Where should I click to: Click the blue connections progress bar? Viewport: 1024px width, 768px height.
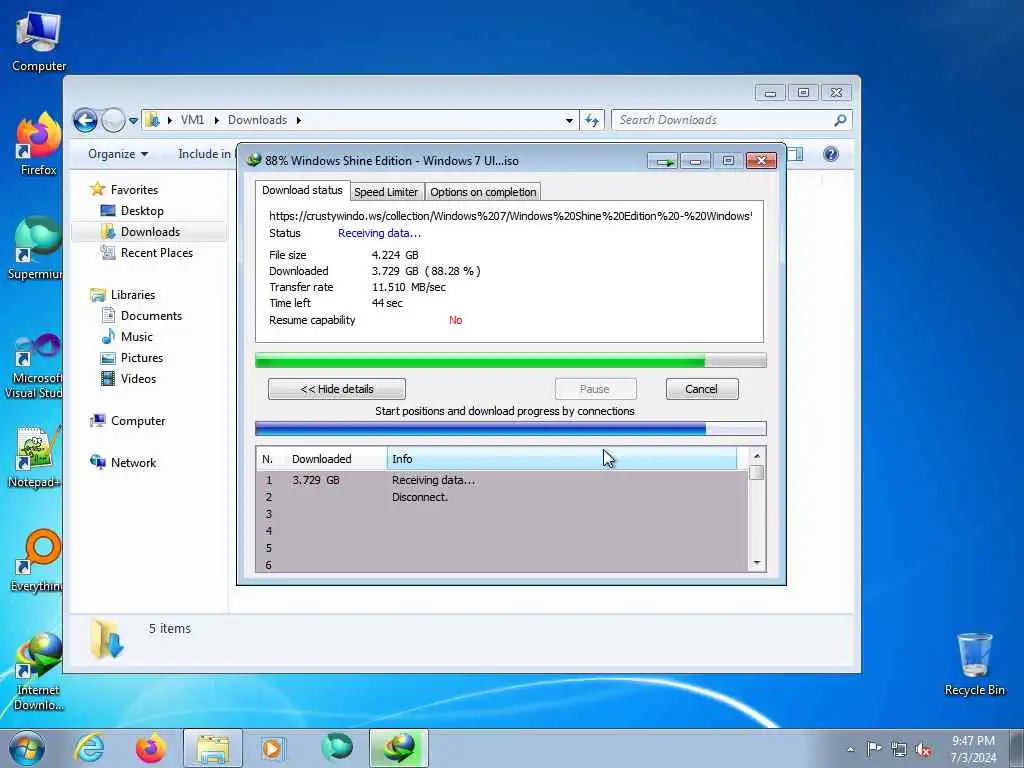[x=510, y=429]
